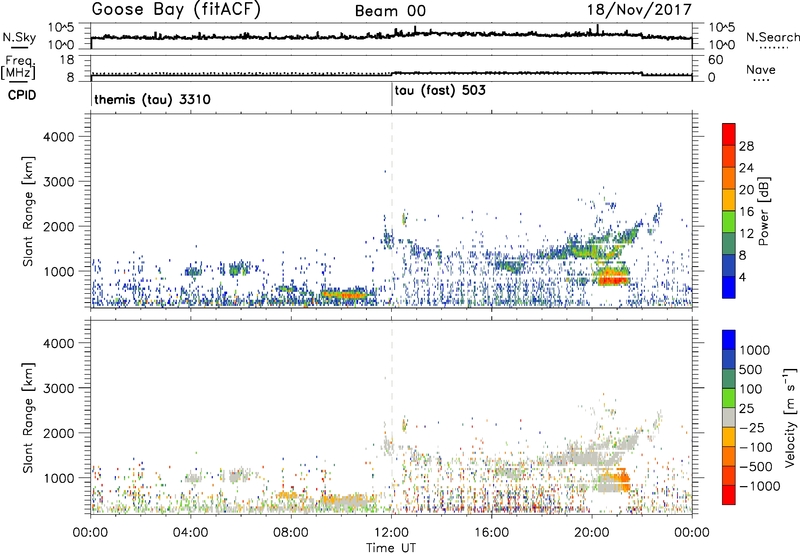Click the 'themis (tau) 3310' CPID text
The image size is (800, 554).
pyautogui.click(x=153, y=99)
